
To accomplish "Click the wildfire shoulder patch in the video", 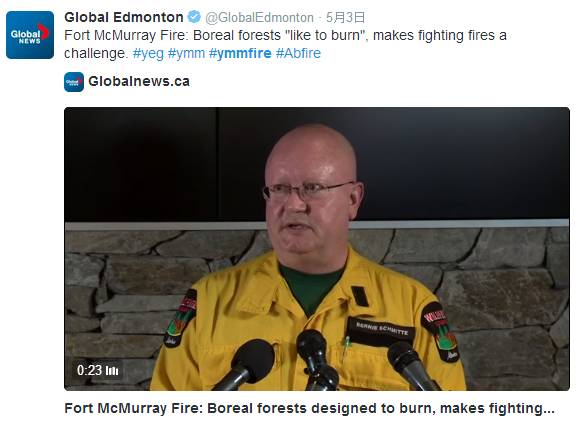I will point(440,332).
